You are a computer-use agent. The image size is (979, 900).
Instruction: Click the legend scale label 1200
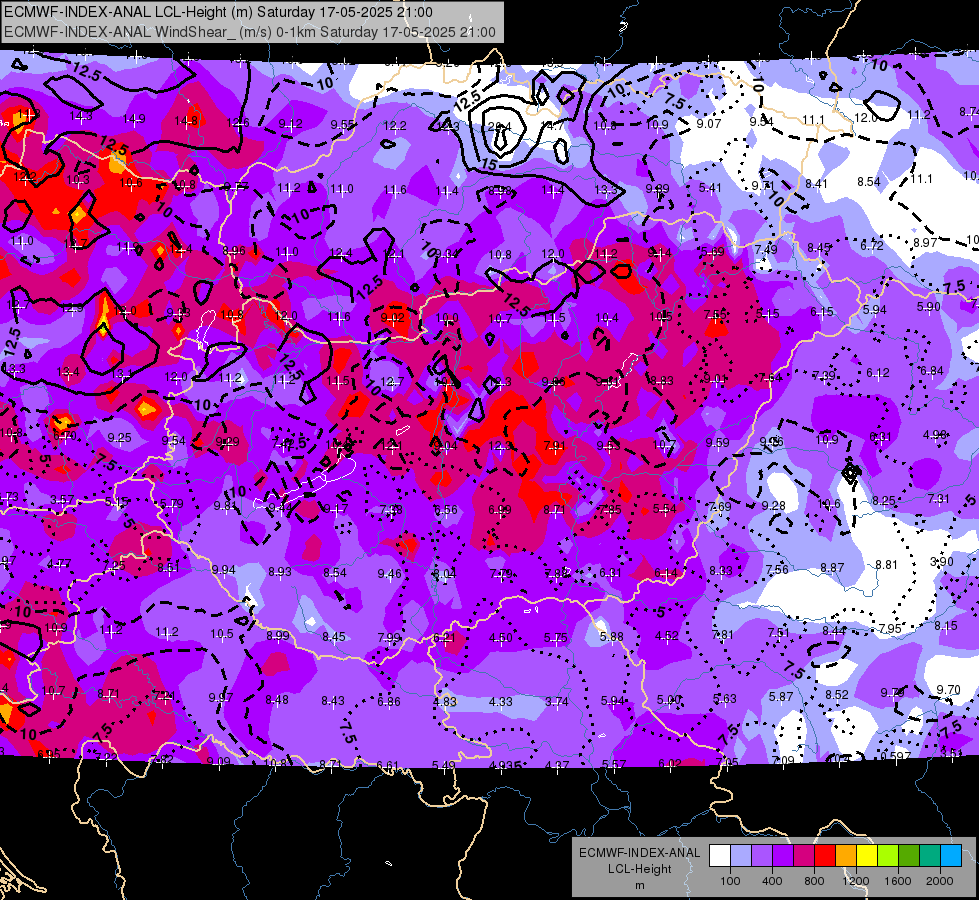pyautogui.click(x=855, y=881)
